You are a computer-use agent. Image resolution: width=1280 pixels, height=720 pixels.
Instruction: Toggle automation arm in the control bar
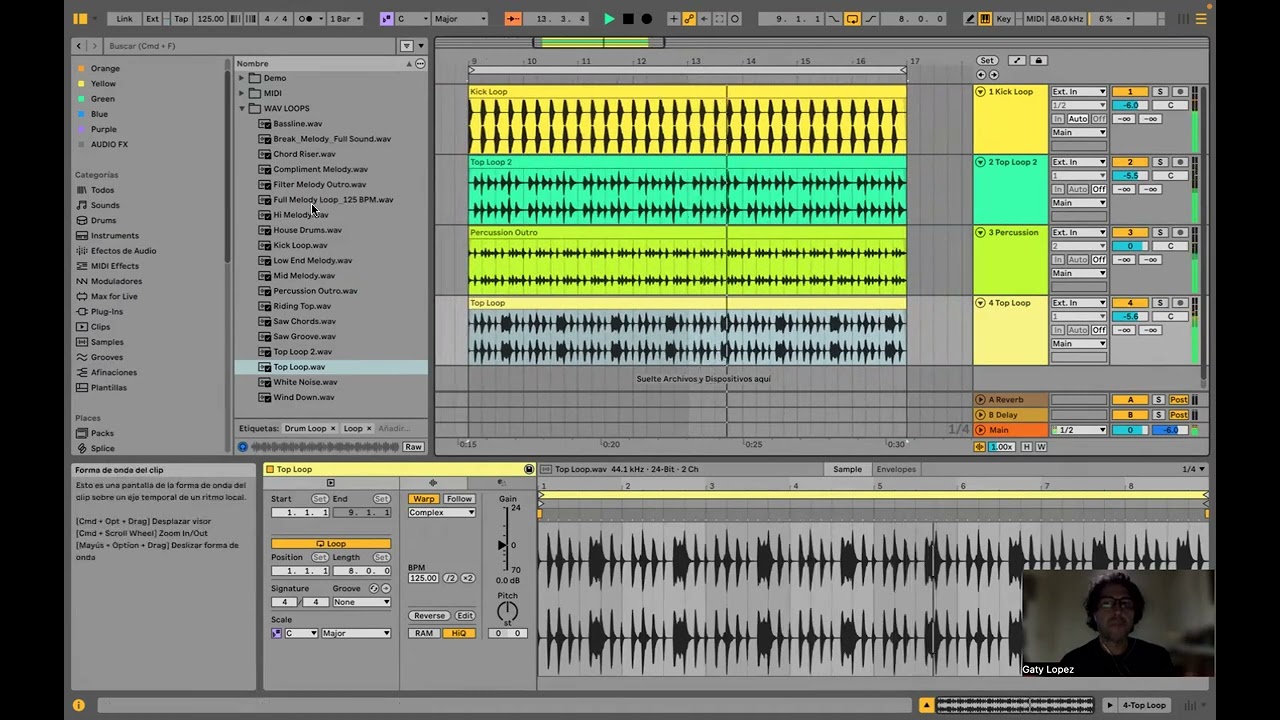click(689, 19)
